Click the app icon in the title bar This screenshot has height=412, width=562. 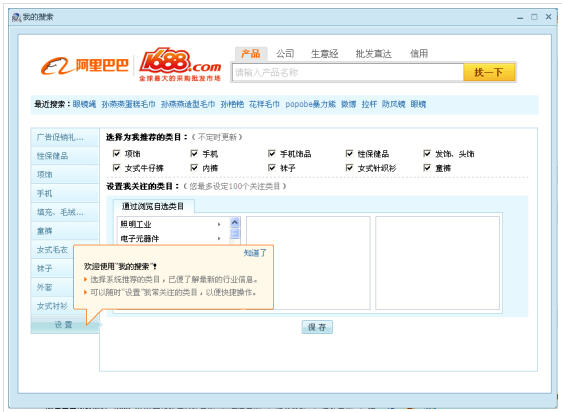tap(16, 17)
